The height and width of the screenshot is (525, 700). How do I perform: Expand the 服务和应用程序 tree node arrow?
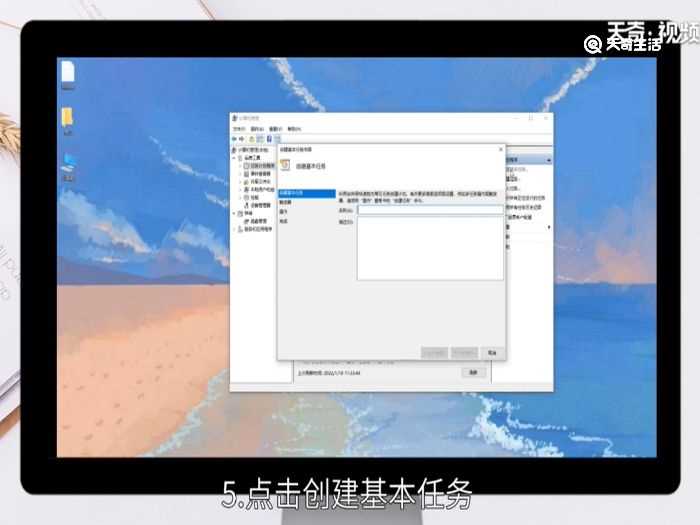(234, 229)
